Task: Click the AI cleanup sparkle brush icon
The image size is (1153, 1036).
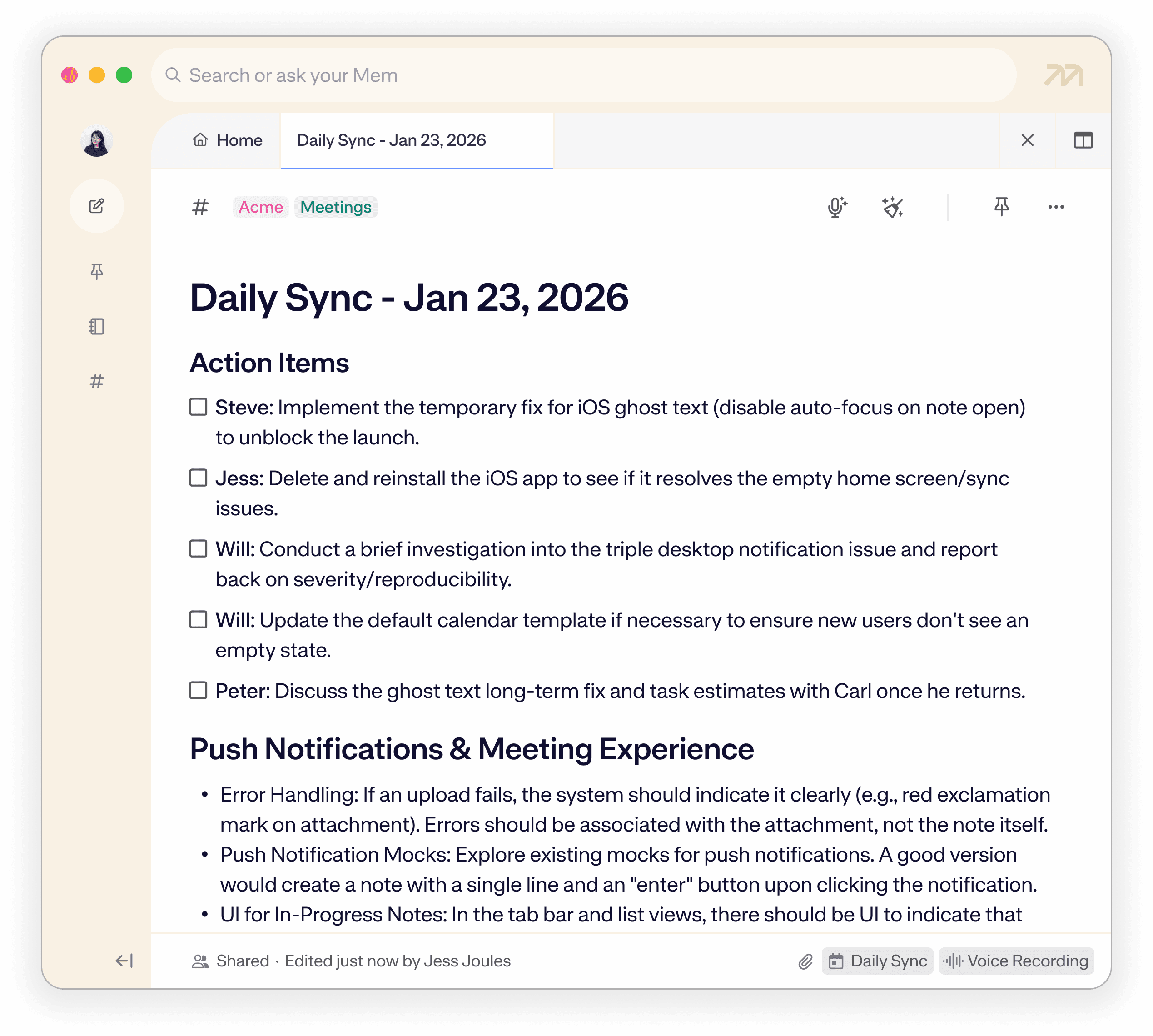Action: pos(892,207)
